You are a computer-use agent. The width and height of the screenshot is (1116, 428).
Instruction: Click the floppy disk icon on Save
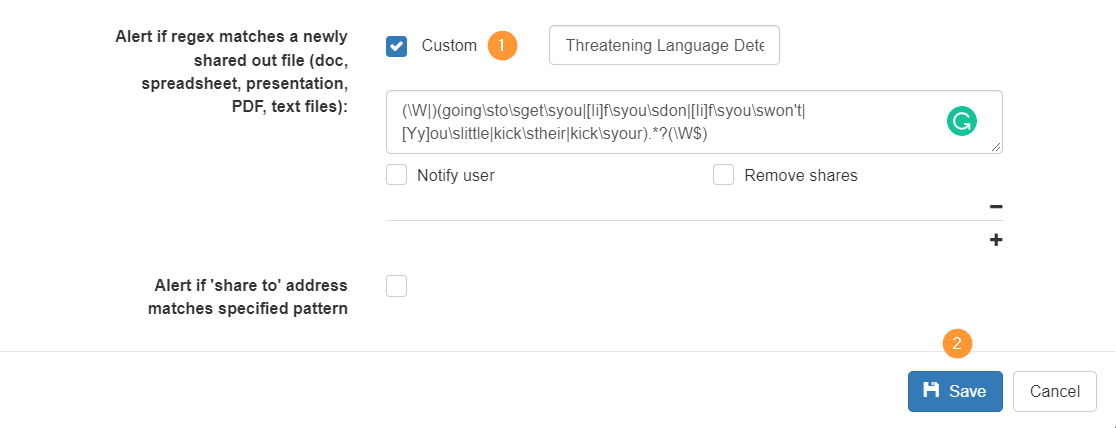point(930,390)
